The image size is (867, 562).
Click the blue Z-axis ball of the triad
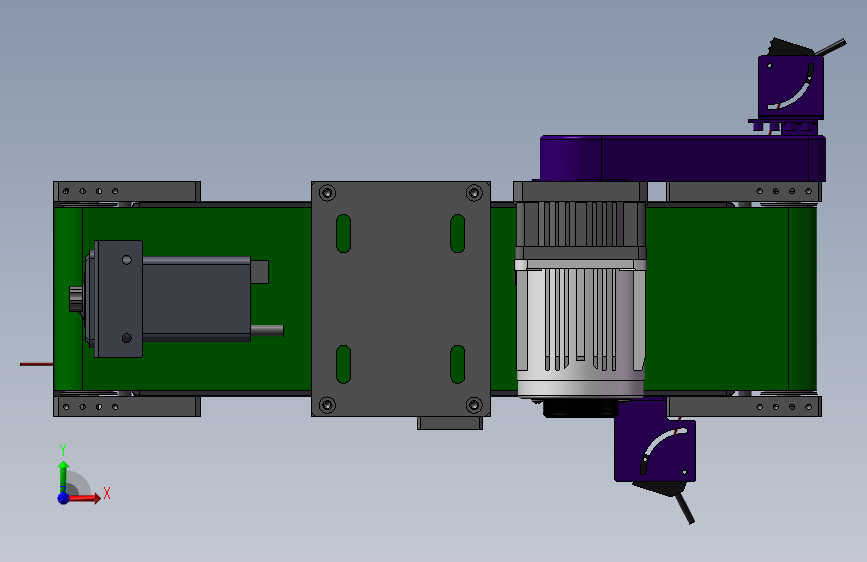64,498
